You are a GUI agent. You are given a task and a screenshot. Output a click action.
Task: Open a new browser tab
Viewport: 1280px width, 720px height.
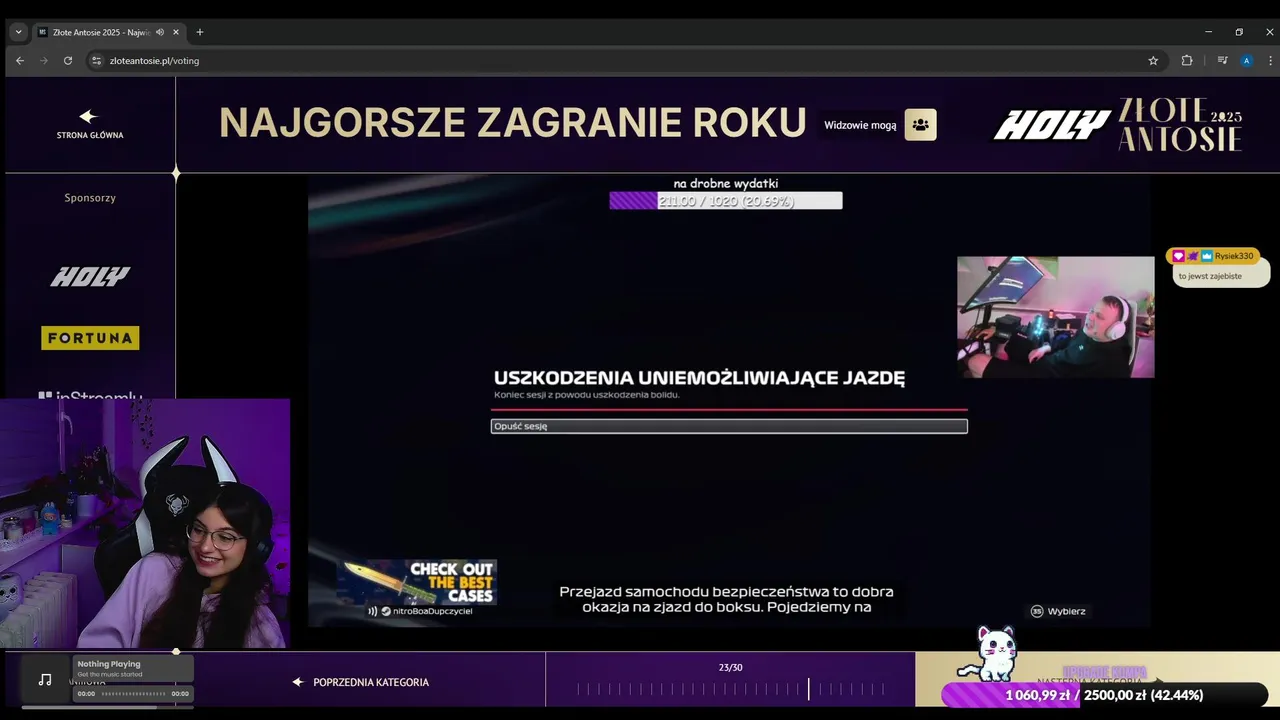[199, 32]
